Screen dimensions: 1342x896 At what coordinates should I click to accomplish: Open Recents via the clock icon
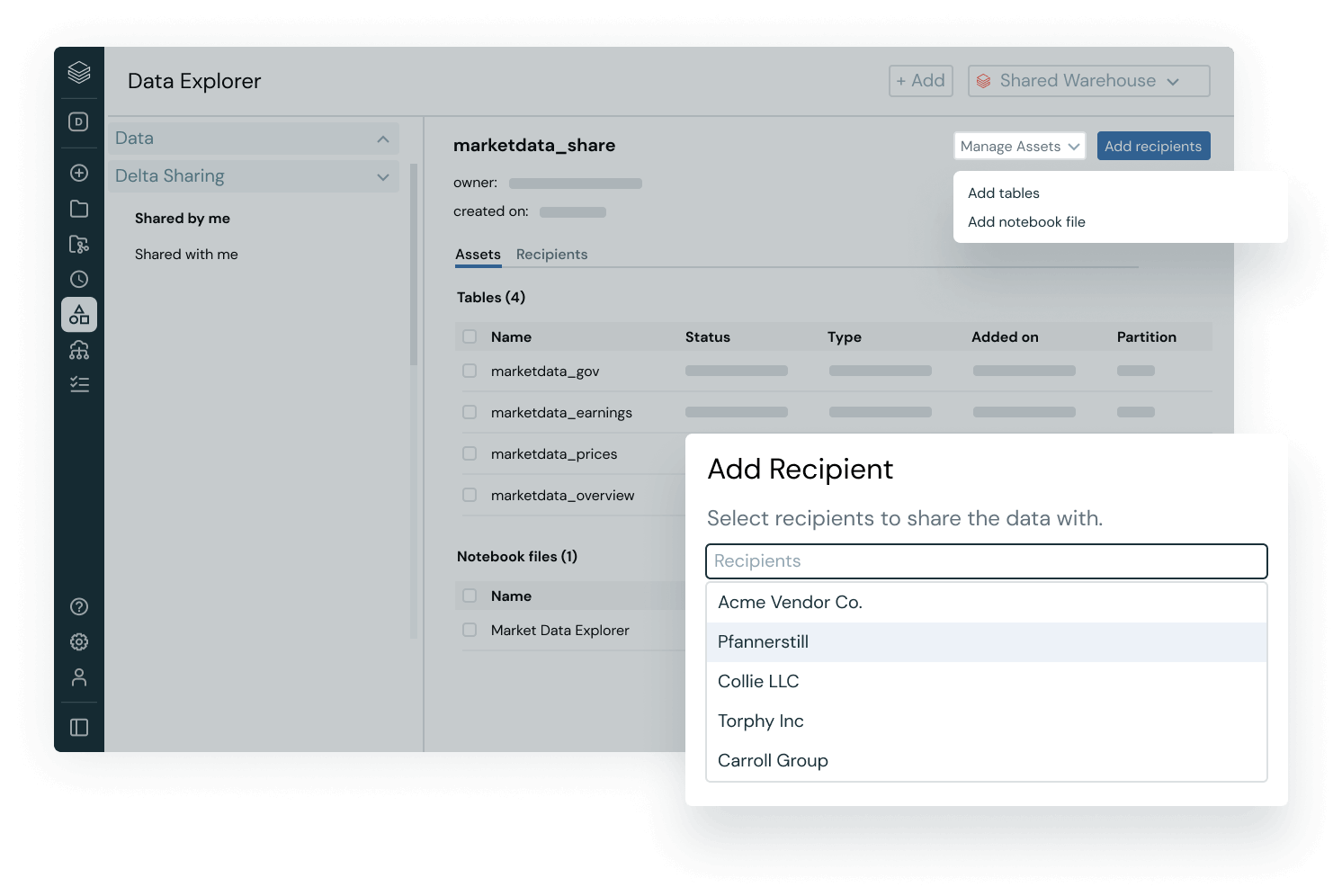click(78, 278)
